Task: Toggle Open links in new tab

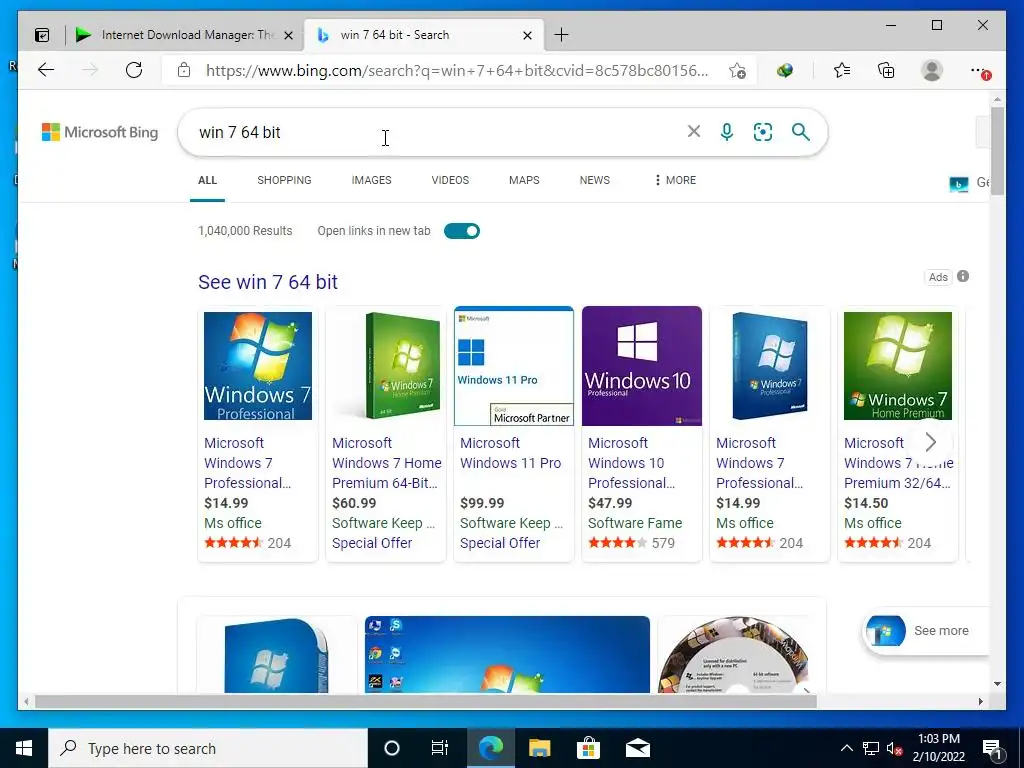Action: click(462, 231)
